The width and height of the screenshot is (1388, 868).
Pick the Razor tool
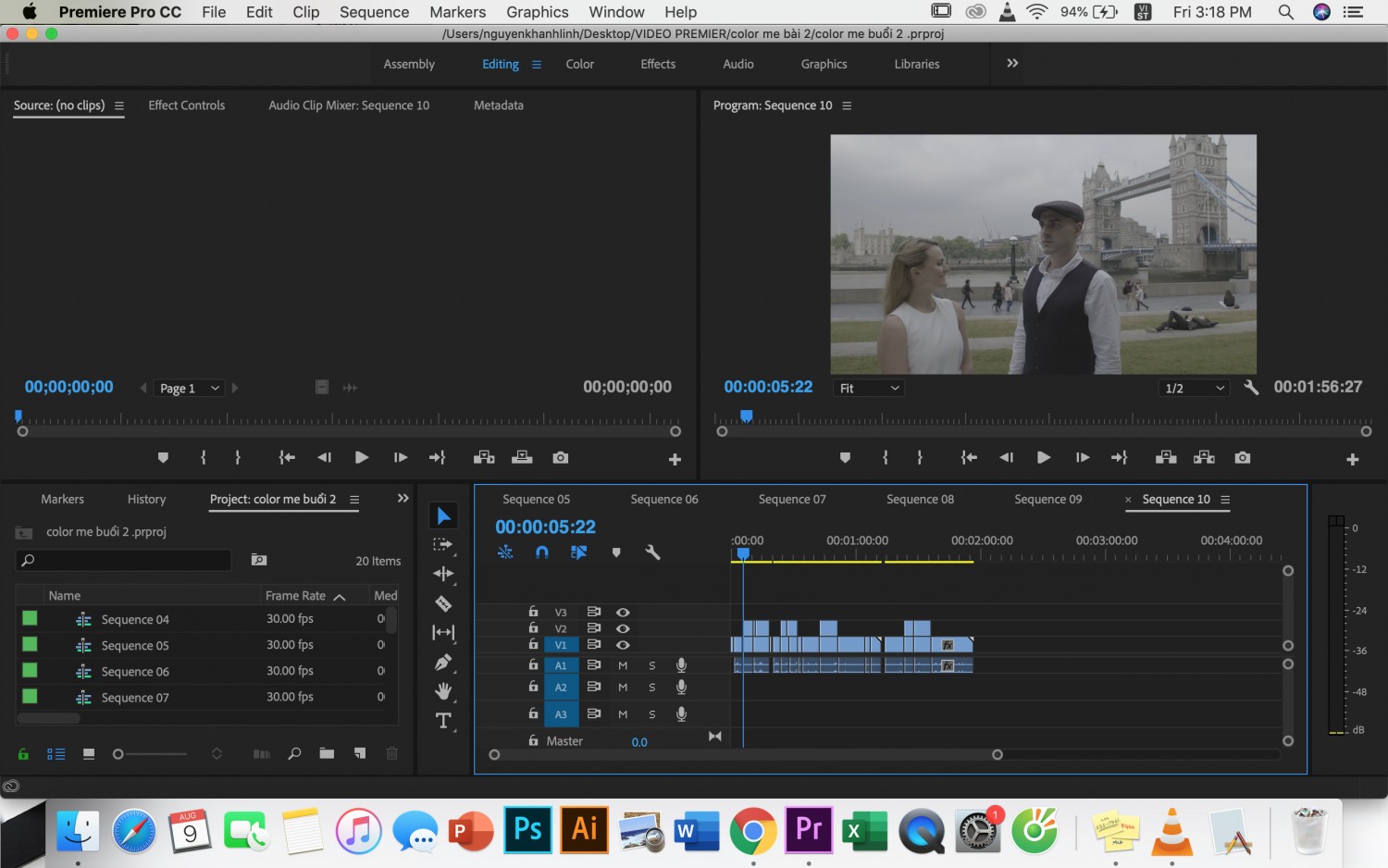coord(443,603)
